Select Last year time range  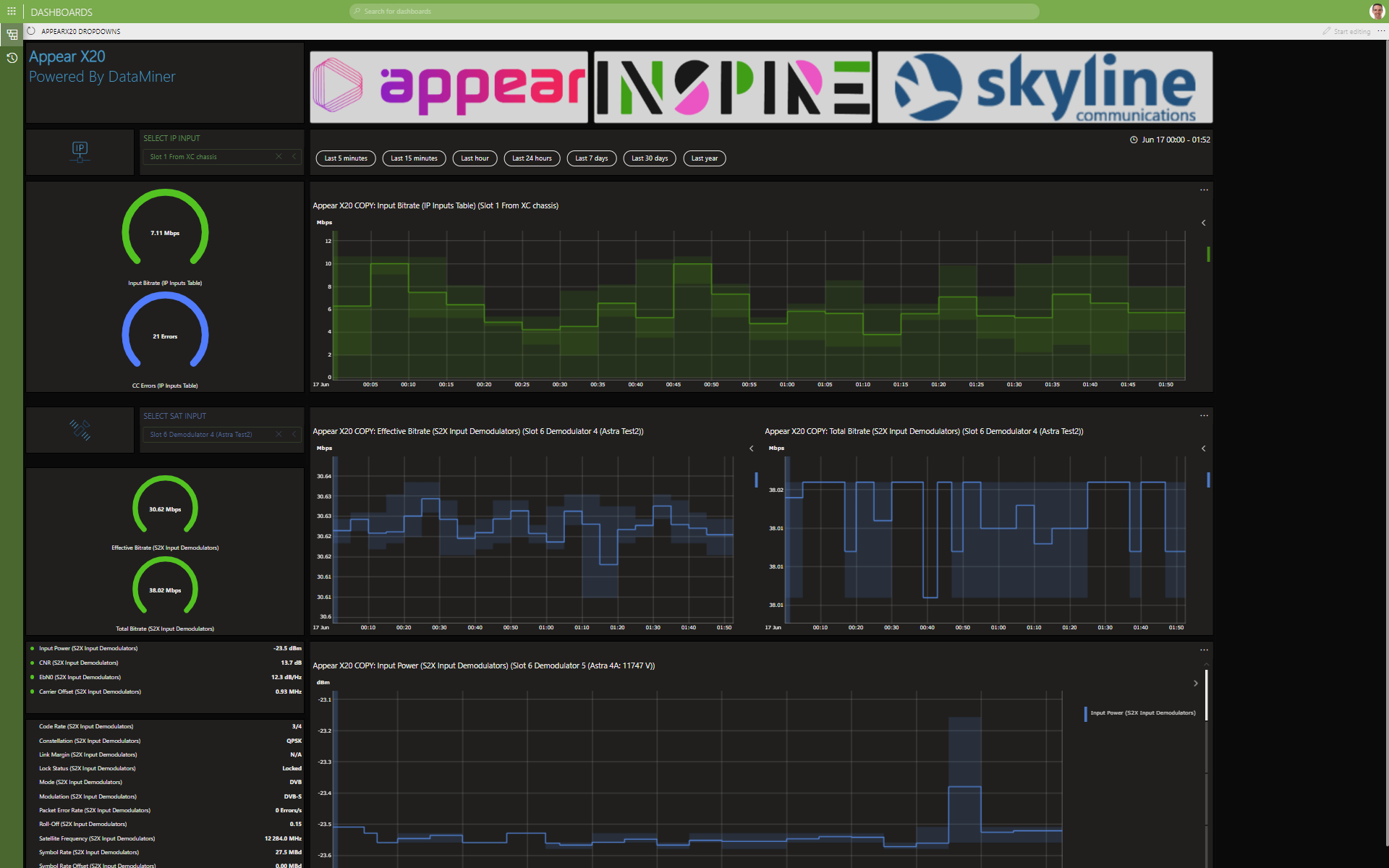click(x=705, y=158)
